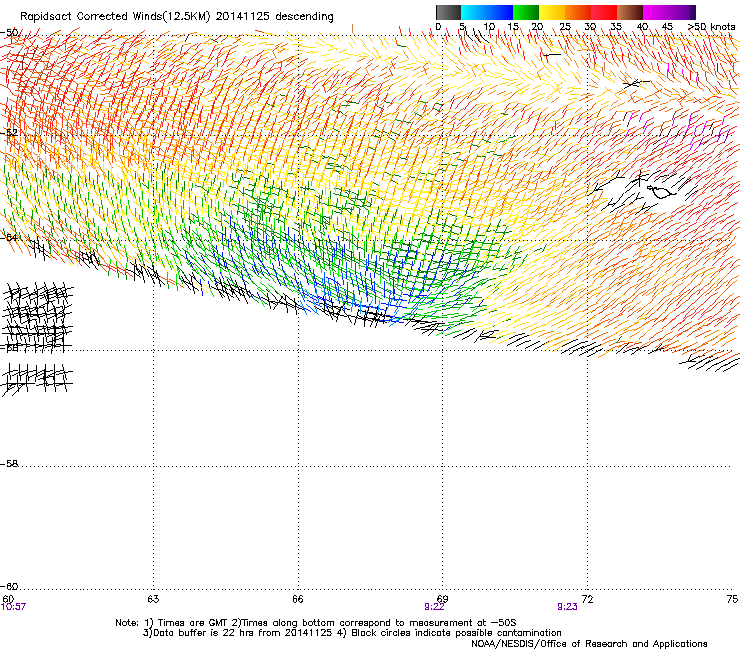Click the 72 longitude axis label
The width and height of the screenshot is (740, 650).
(587, 599)
